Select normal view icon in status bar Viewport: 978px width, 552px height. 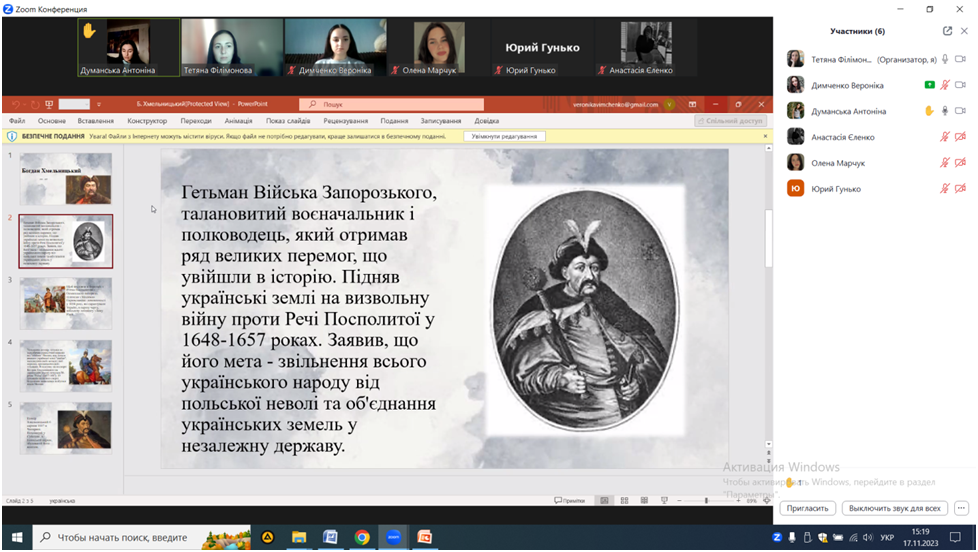[604, 500]
